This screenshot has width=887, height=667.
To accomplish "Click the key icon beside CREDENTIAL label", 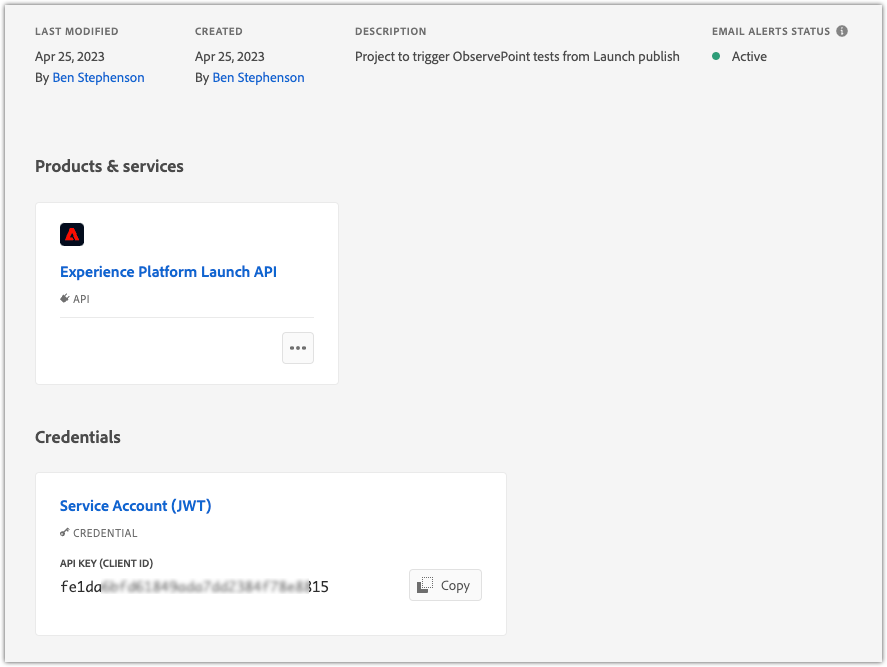I will [x=65, y=532].
